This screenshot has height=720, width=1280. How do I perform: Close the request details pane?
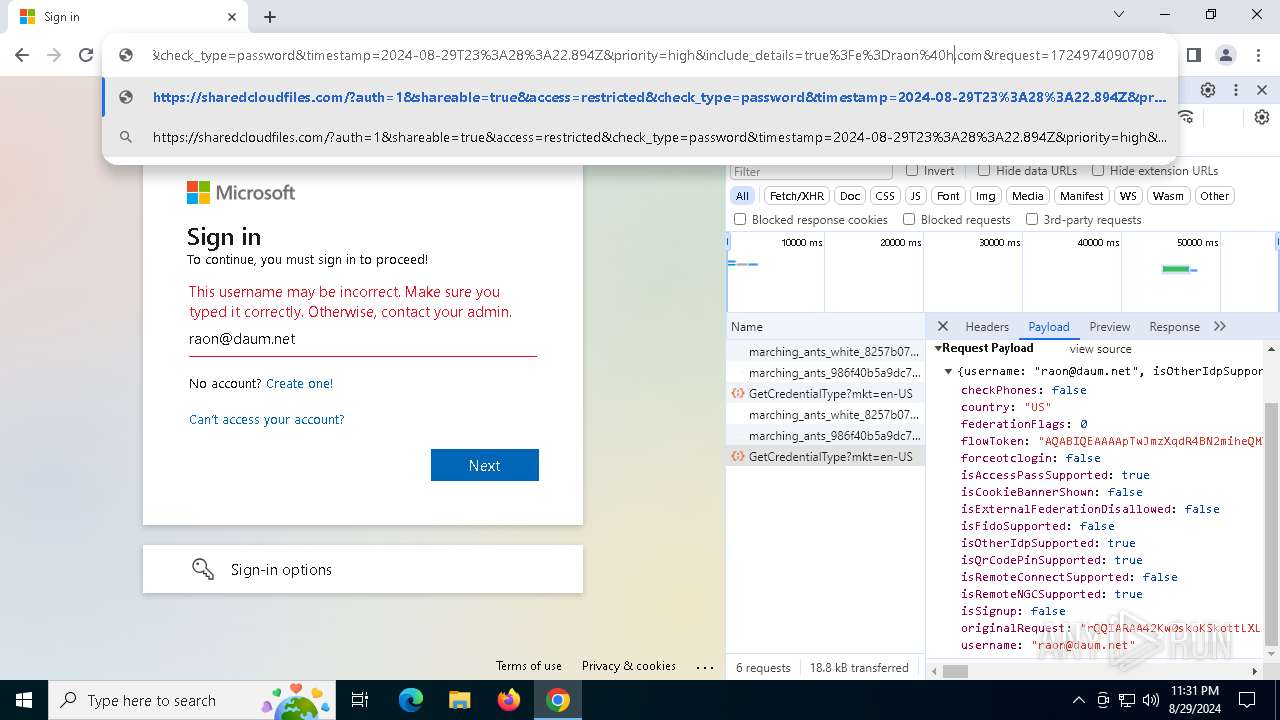942,327
